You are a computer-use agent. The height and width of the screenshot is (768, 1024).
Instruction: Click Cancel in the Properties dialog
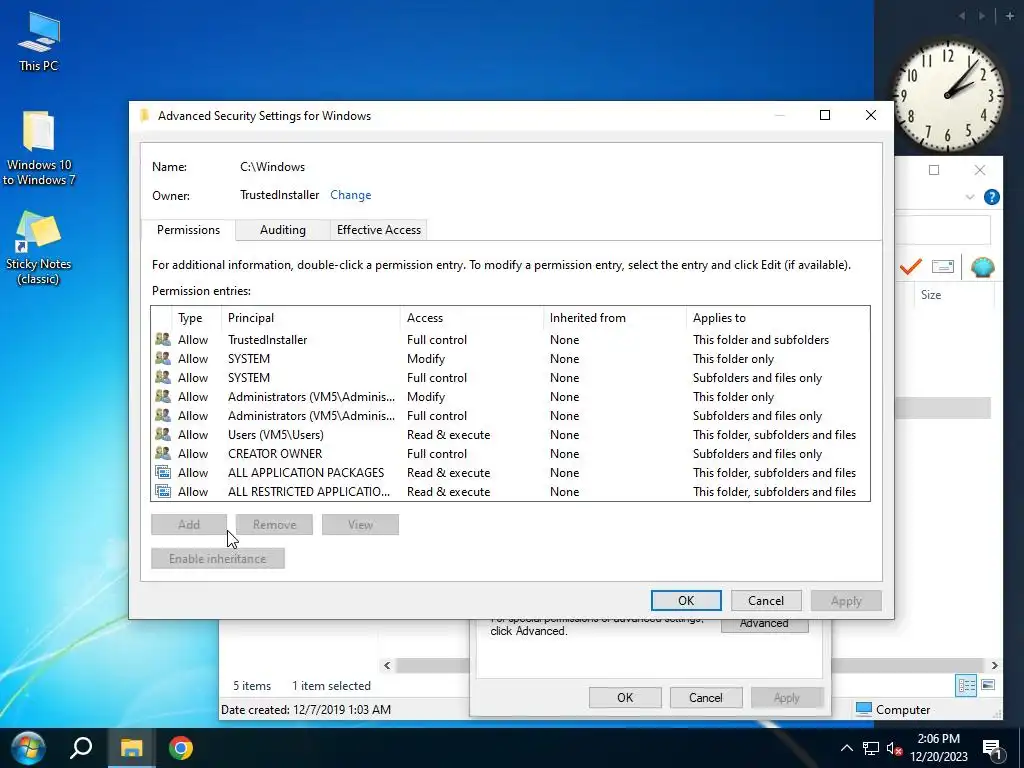705,697
